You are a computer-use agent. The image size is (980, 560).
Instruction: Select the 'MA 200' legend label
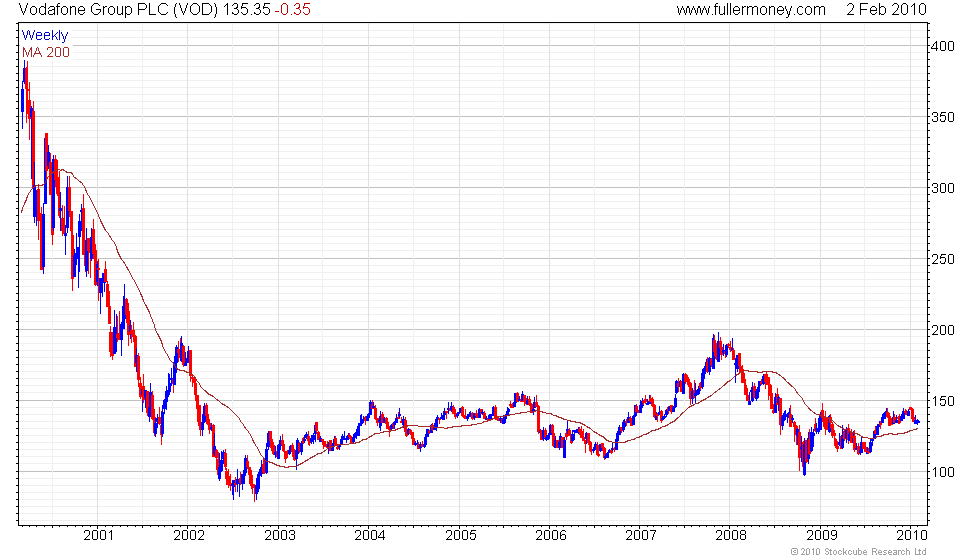[46, 52]
